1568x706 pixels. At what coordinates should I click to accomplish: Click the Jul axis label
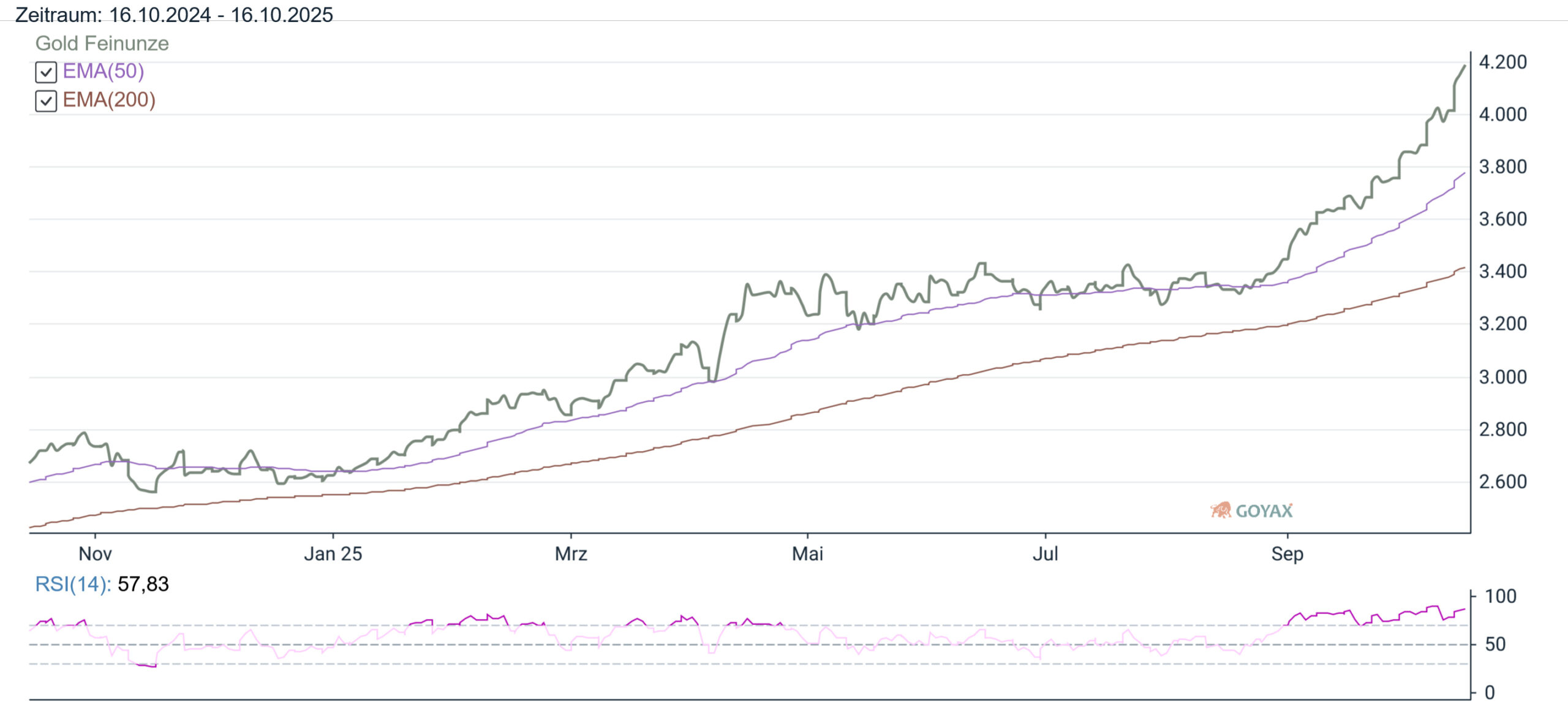(1045, 554)
